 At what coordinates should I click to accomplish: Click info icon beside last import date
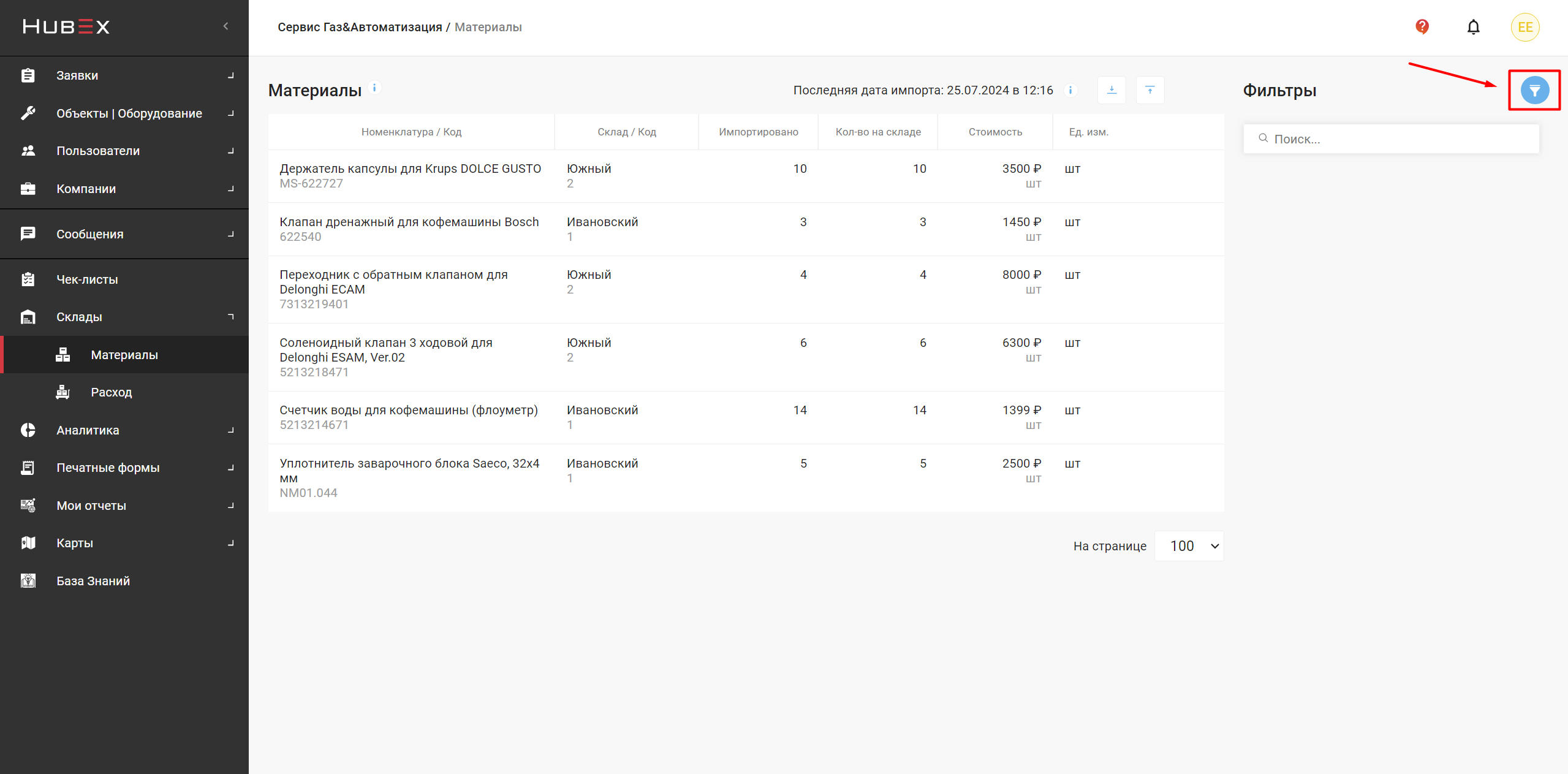click(x=1070, y=90)
